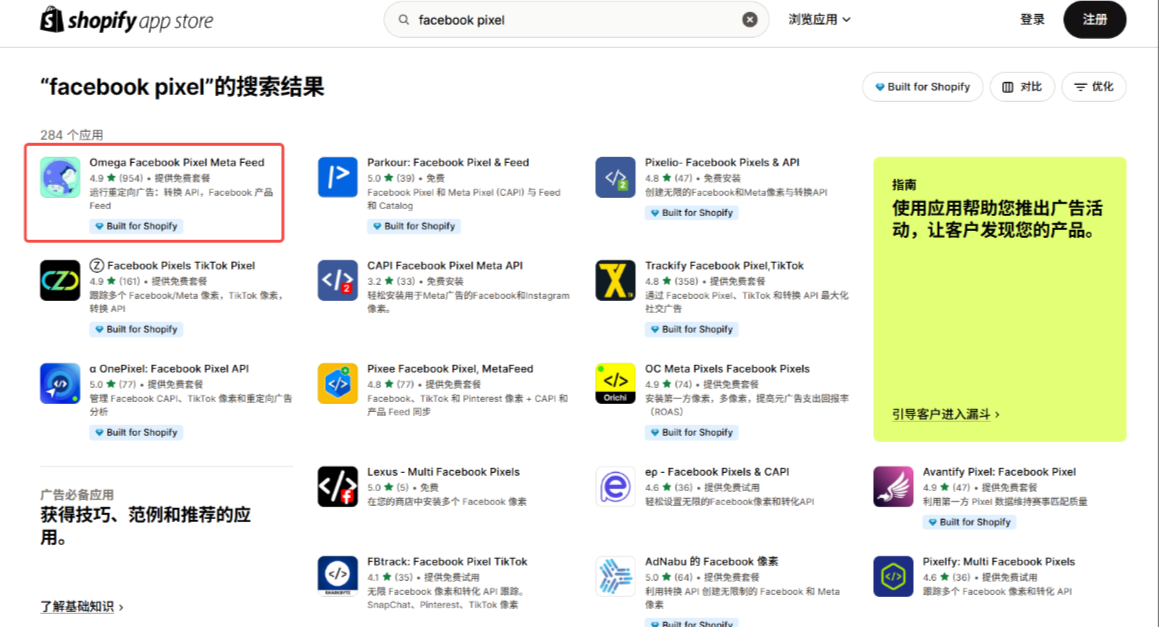The width and height of the screenshot is (1159, 627).
Task: Open CAPI Facebook Pixel Meta API icon
Action: pos(338,280)
